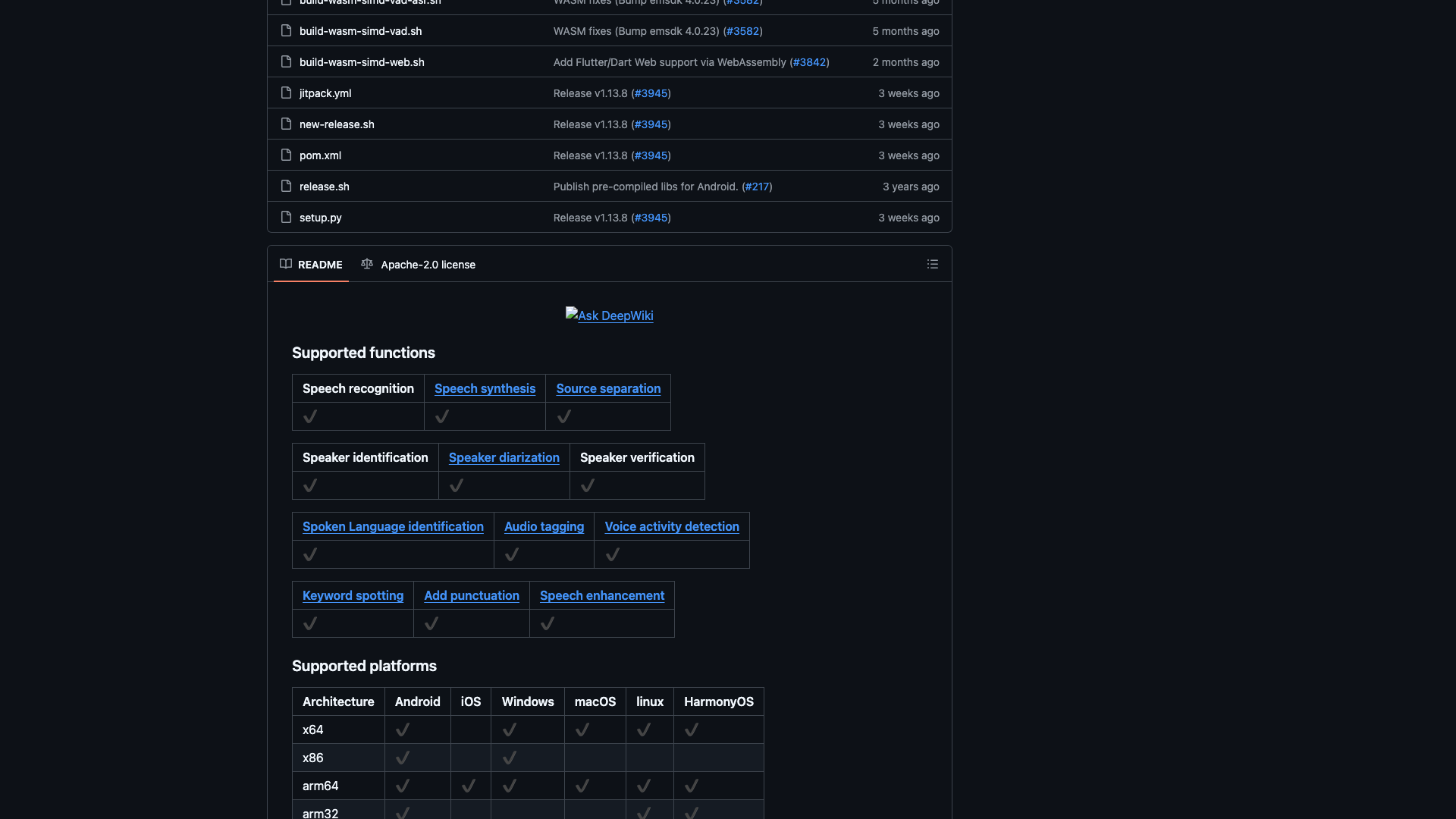Viewport: 1456px width, 819px height.
Task: Click the file icon beside setup.py
Action: 286,217
